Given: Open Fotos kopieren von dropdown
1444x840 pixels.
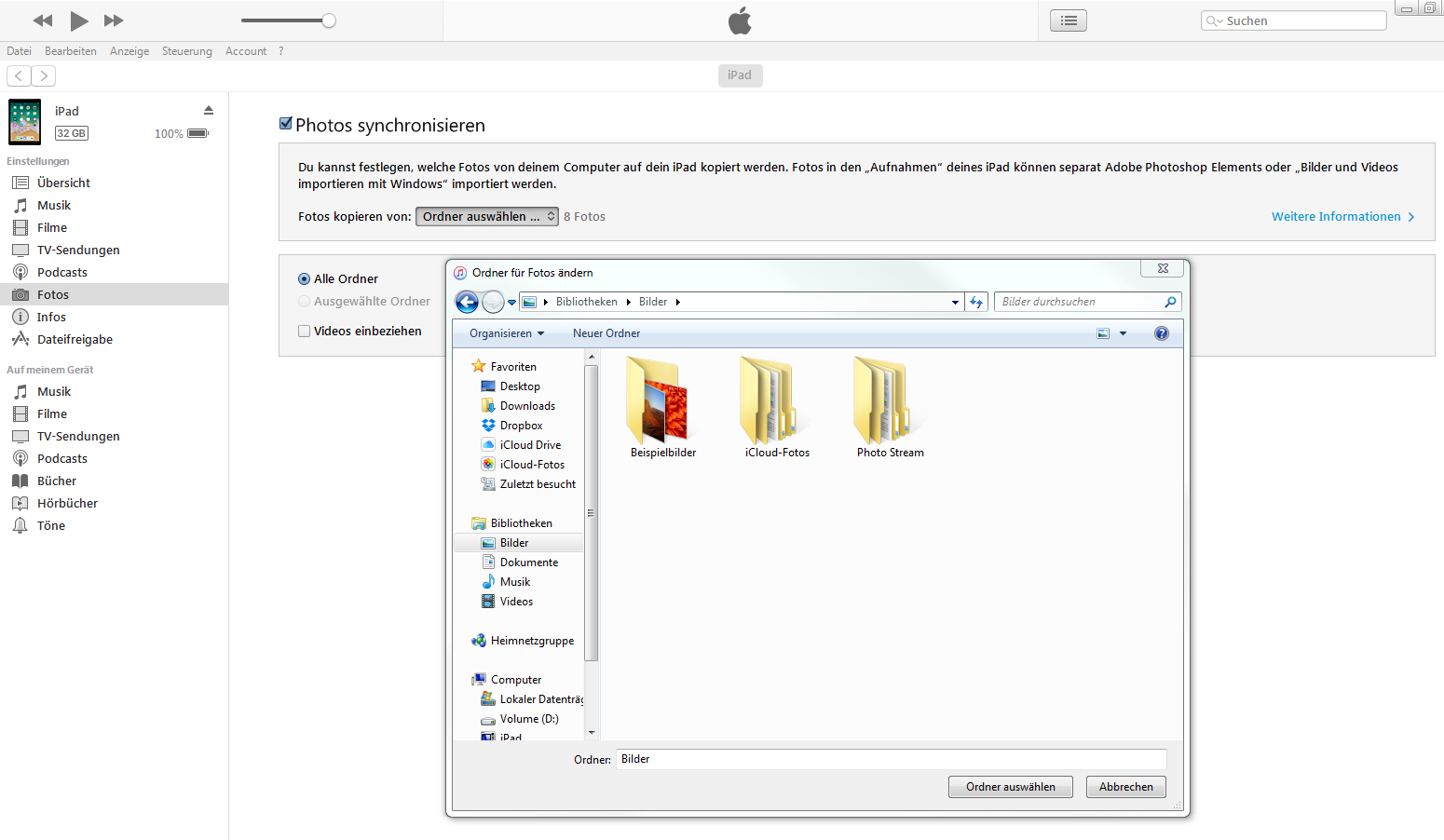Looking at the screenshot, I should click(487, 216).
